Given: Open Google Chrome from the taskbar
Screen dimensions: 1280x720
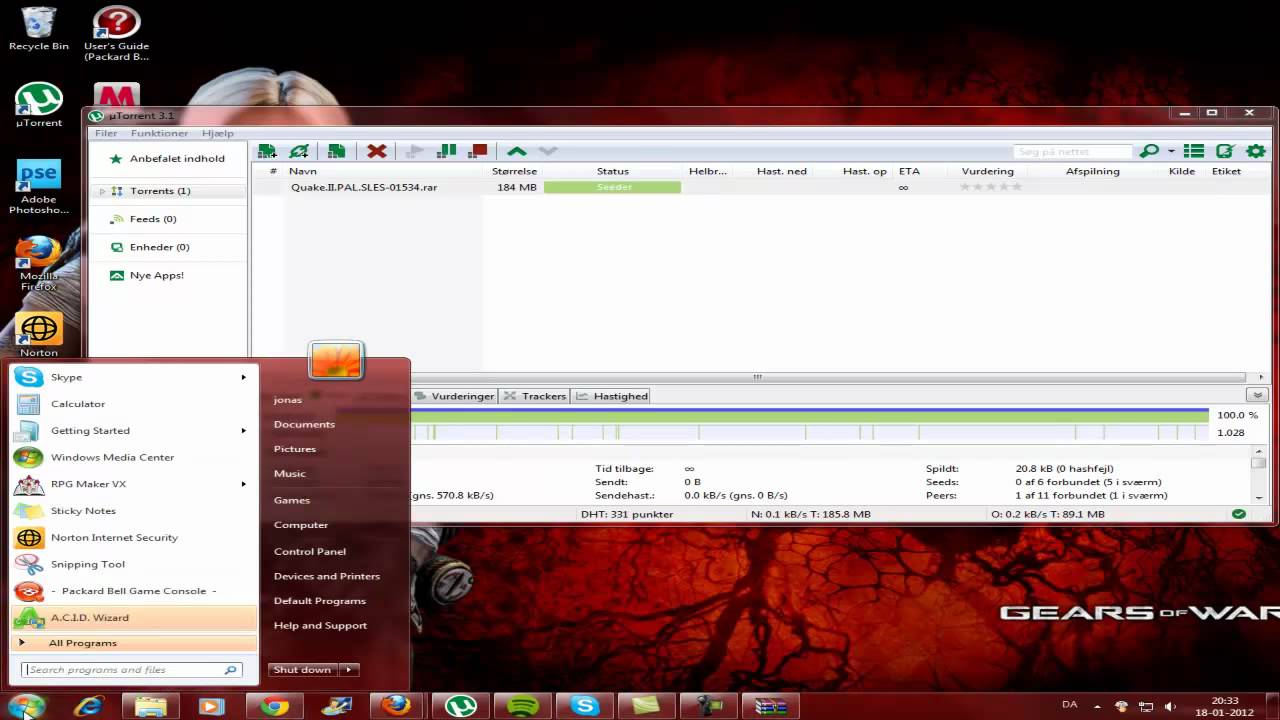Looking at the screenshot, I should [x=274, y=706].
